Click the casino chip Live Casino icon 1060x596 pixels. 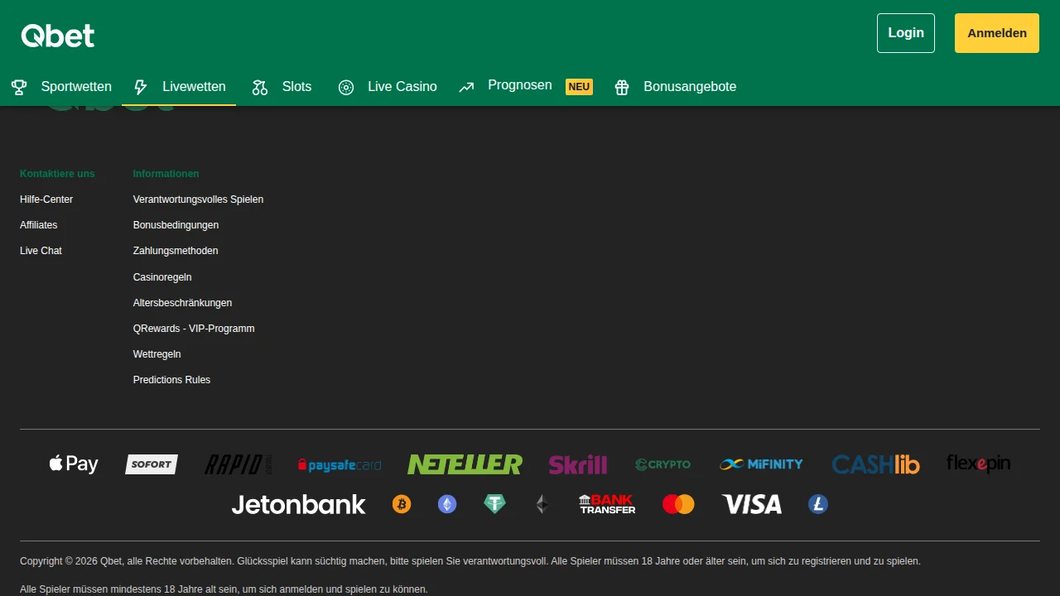[346, 87]
